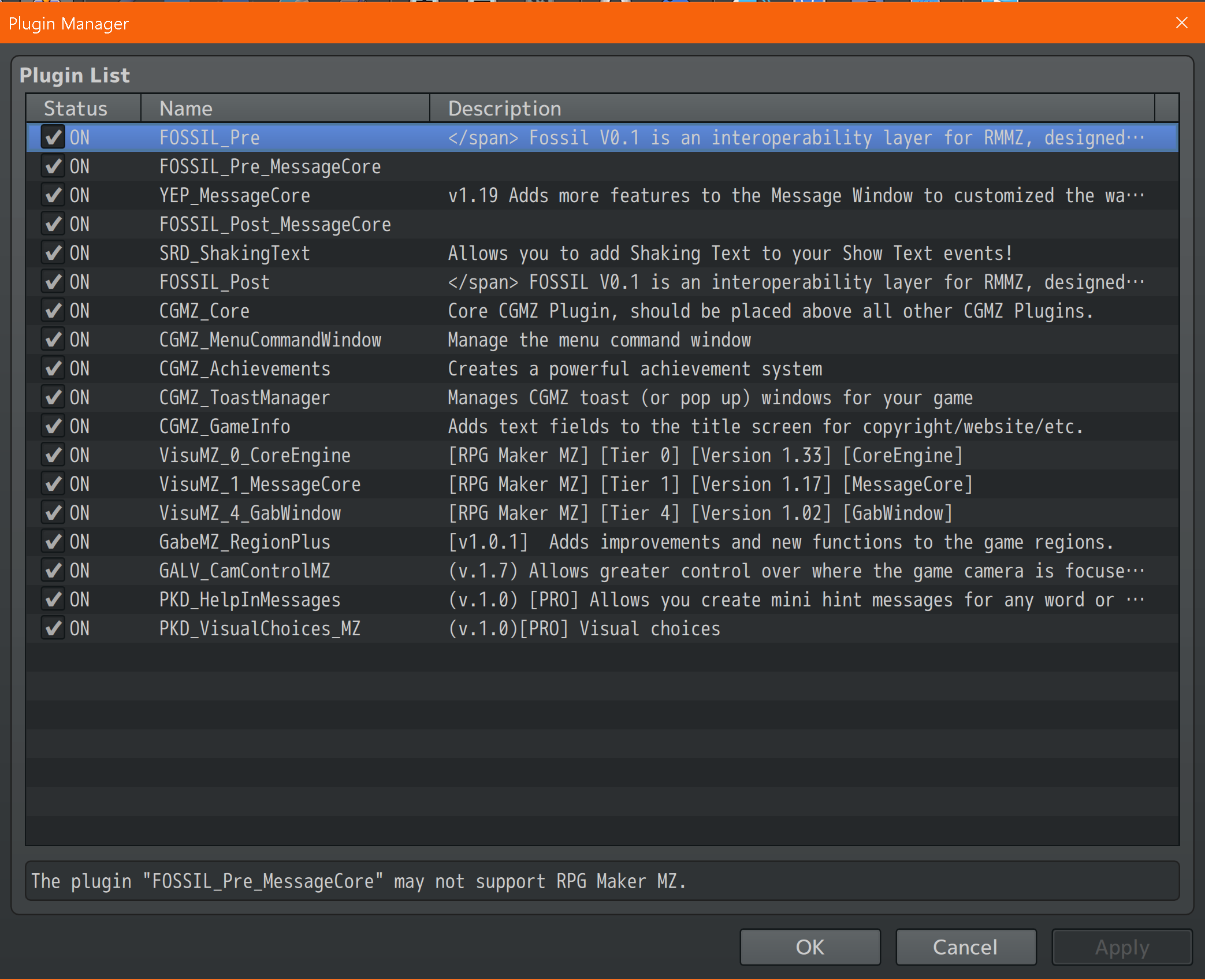The height and width of the screenshot is (980, 1205).
Task: Disable the CGMZ_MenuCommandWindow checkbox
Action: tap(53, 340)
